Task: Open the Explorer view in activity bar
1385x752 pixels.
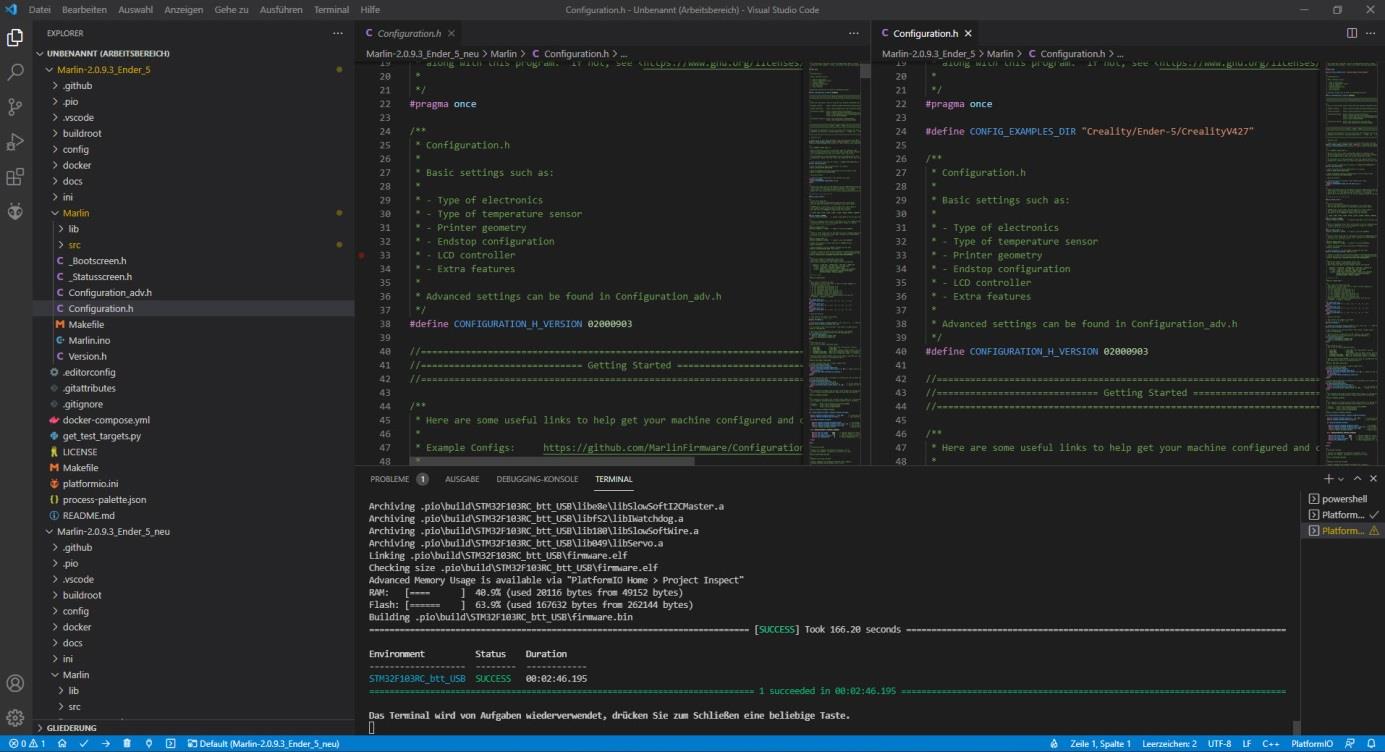Action: (x=15, y=38)
